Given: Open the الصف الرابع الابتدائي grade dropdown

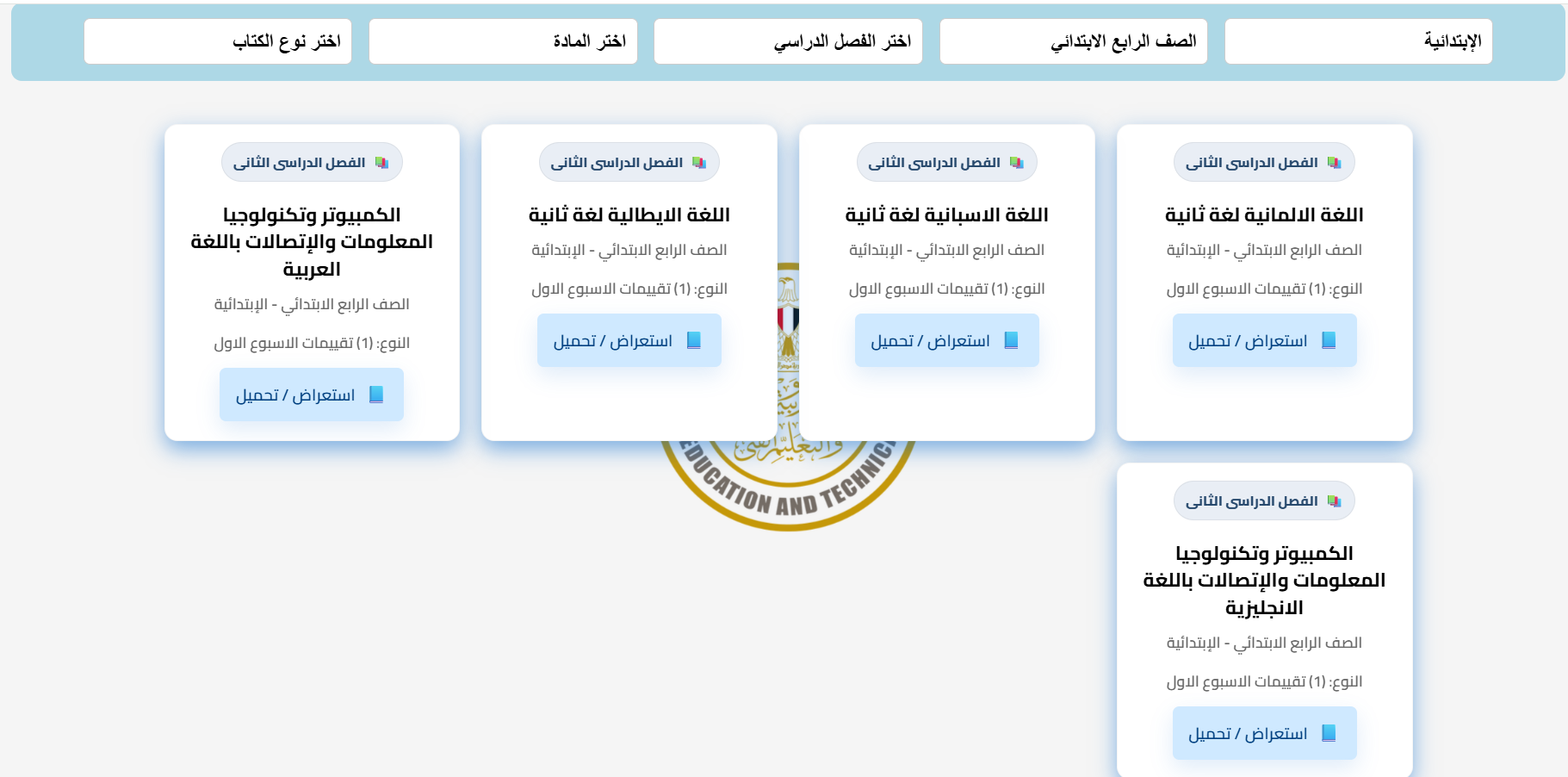Looking at the screenshot, I should [1073, 41].
